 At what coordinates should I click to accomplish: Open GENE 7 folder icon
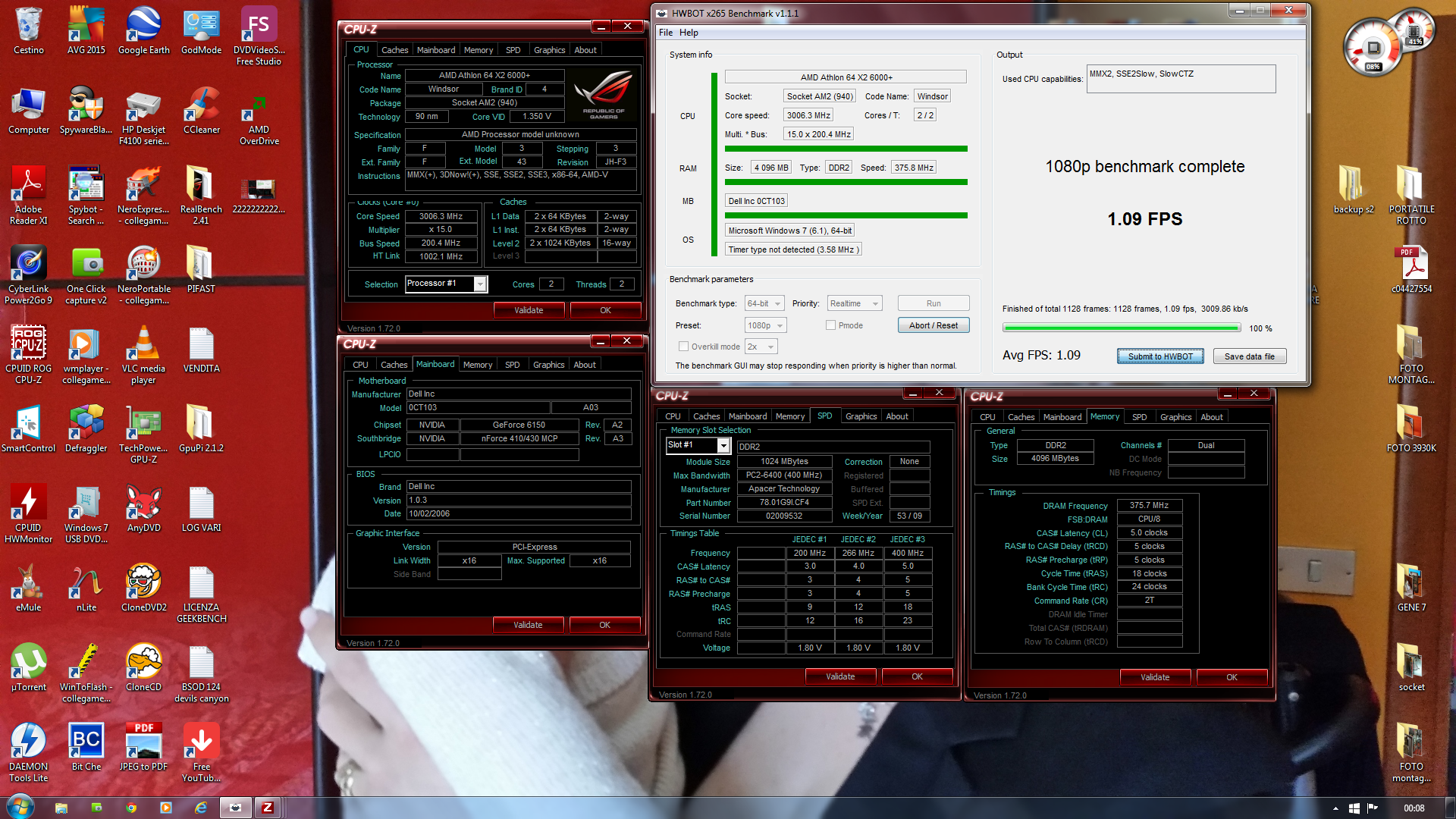coord(1411,588)
